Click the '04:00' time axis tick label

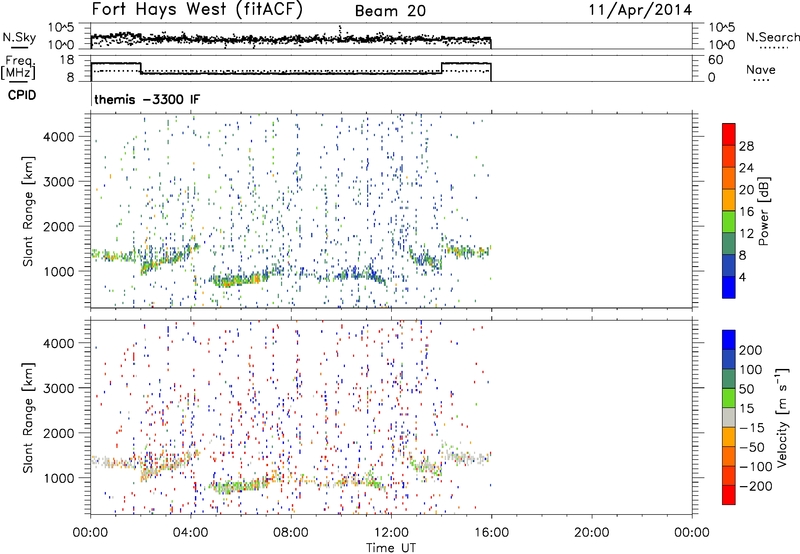[190, 533]
